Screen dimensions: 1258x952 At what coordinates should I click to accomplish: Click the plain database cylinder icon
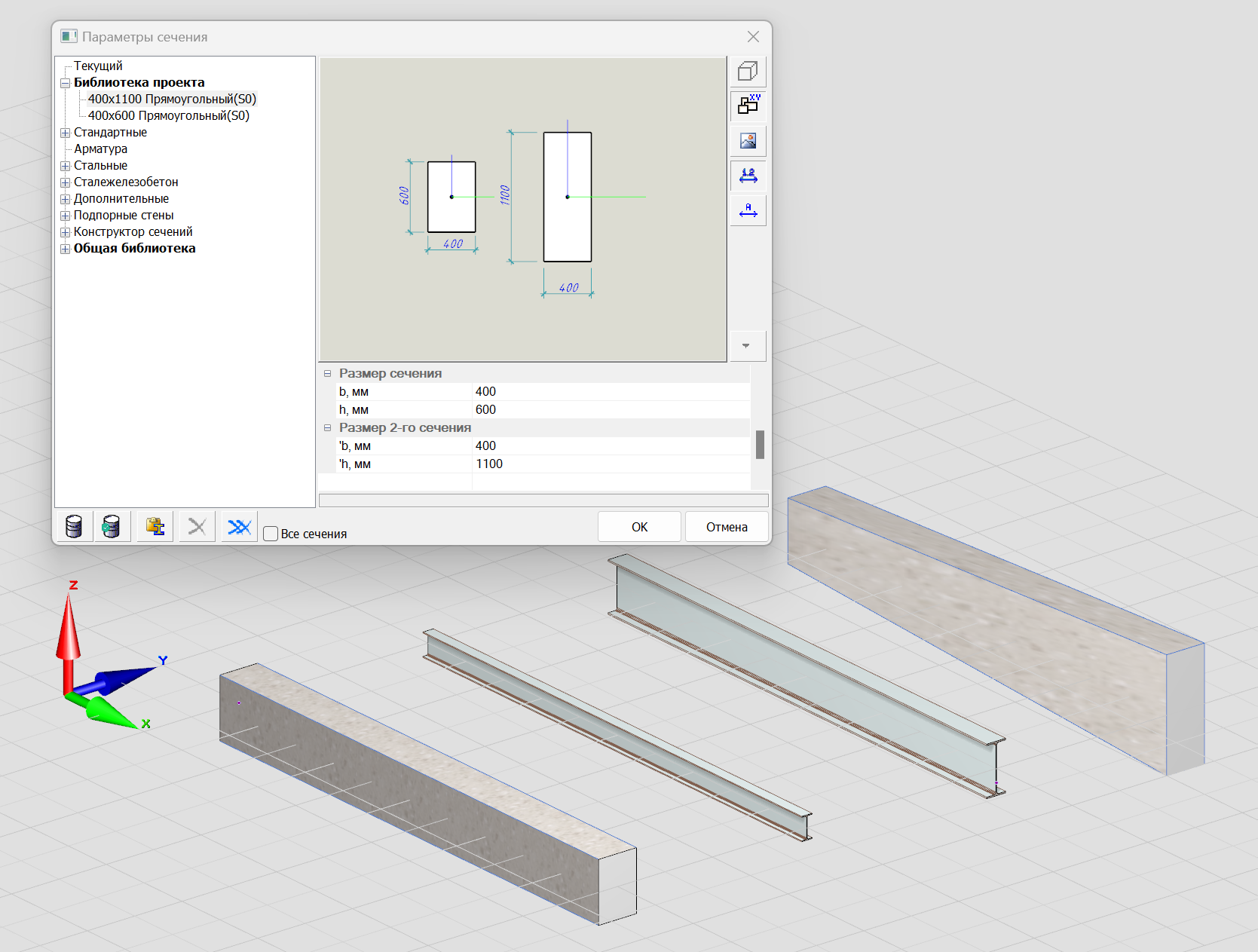tap(74, 526)
